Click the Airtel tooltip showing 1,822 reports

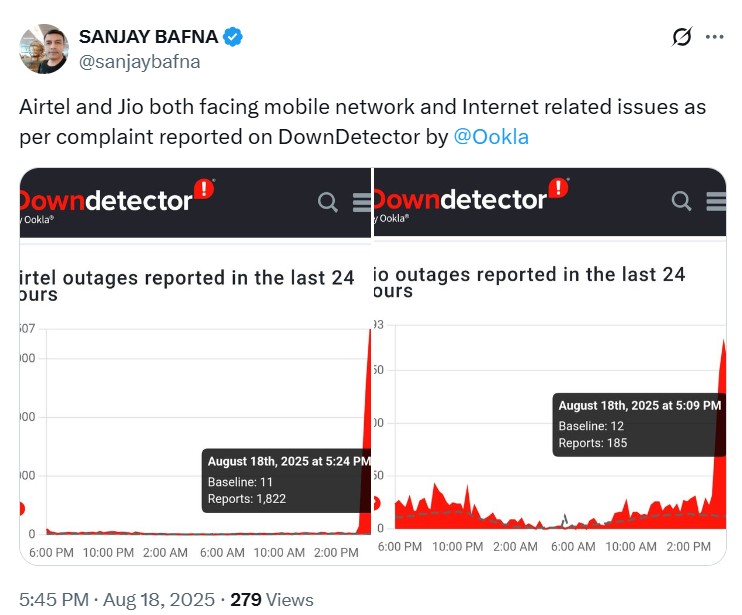[286, 480]
